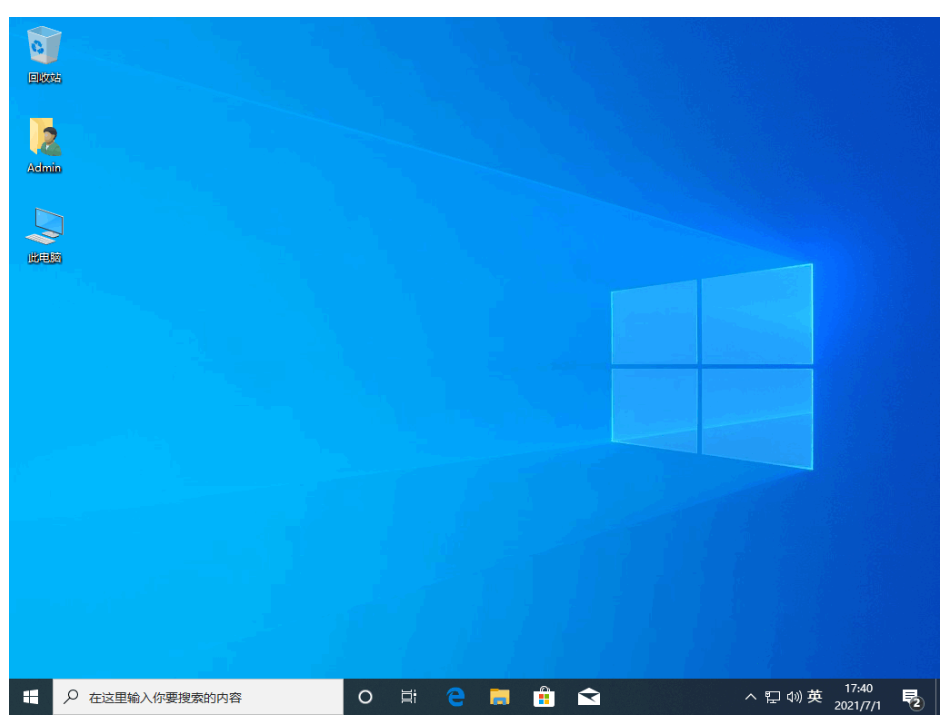The height and width of the screenshot is (715, 952).
Task: Launch Microsoft Store from the taskbar
Action: coord(544,697)
